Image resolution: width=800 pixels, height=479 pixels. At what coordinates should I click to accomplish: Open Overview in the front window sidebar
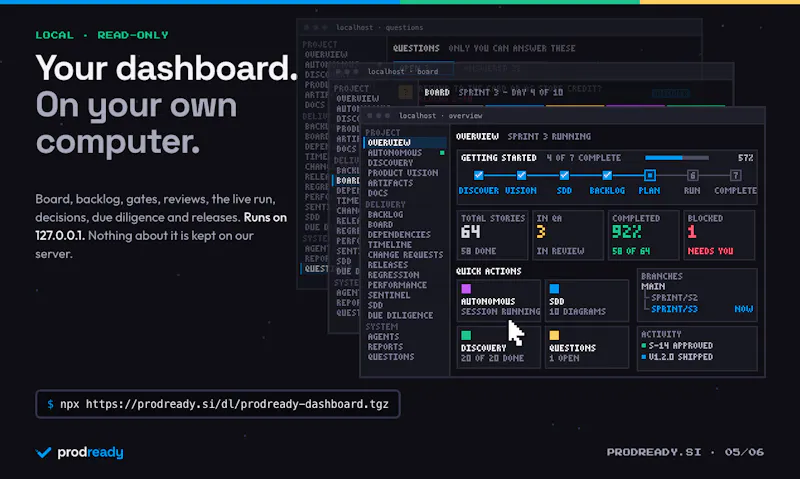(405, 142)
